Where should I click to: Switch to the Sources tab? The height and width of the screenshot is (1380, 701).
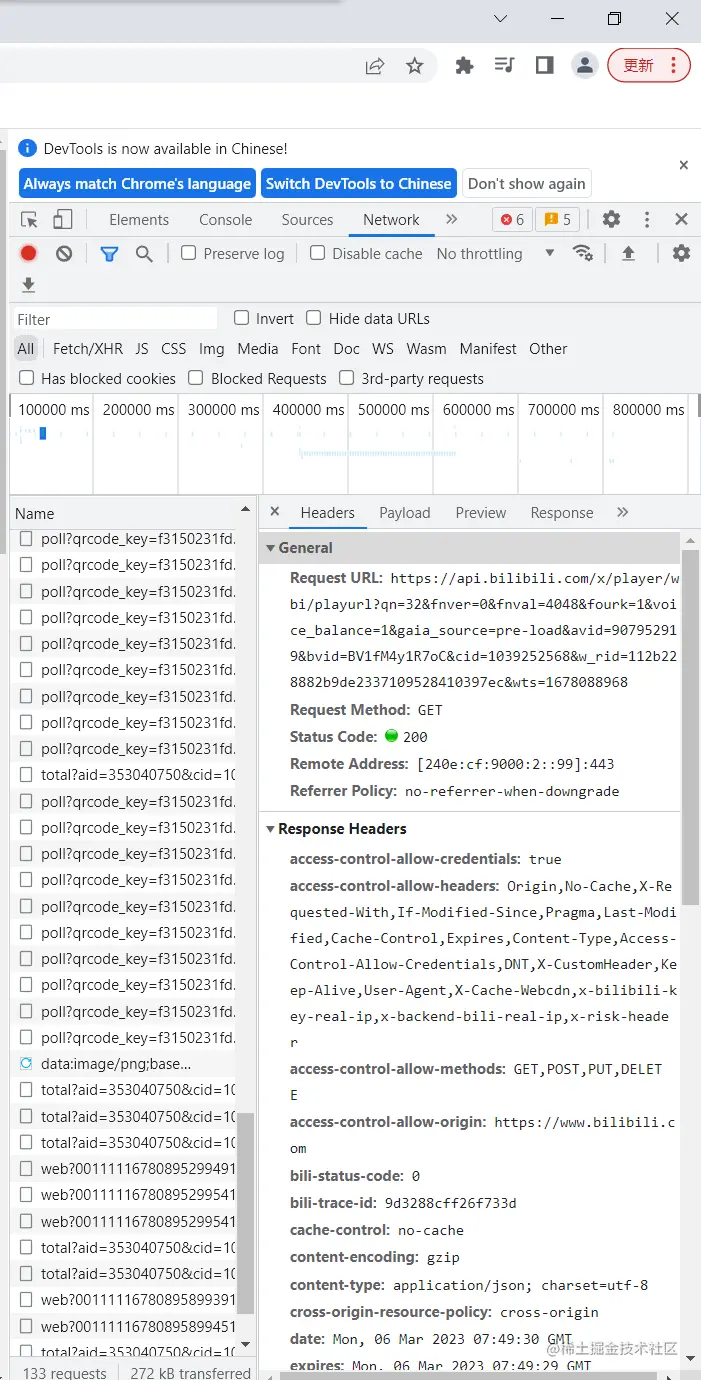coord(307,220)
